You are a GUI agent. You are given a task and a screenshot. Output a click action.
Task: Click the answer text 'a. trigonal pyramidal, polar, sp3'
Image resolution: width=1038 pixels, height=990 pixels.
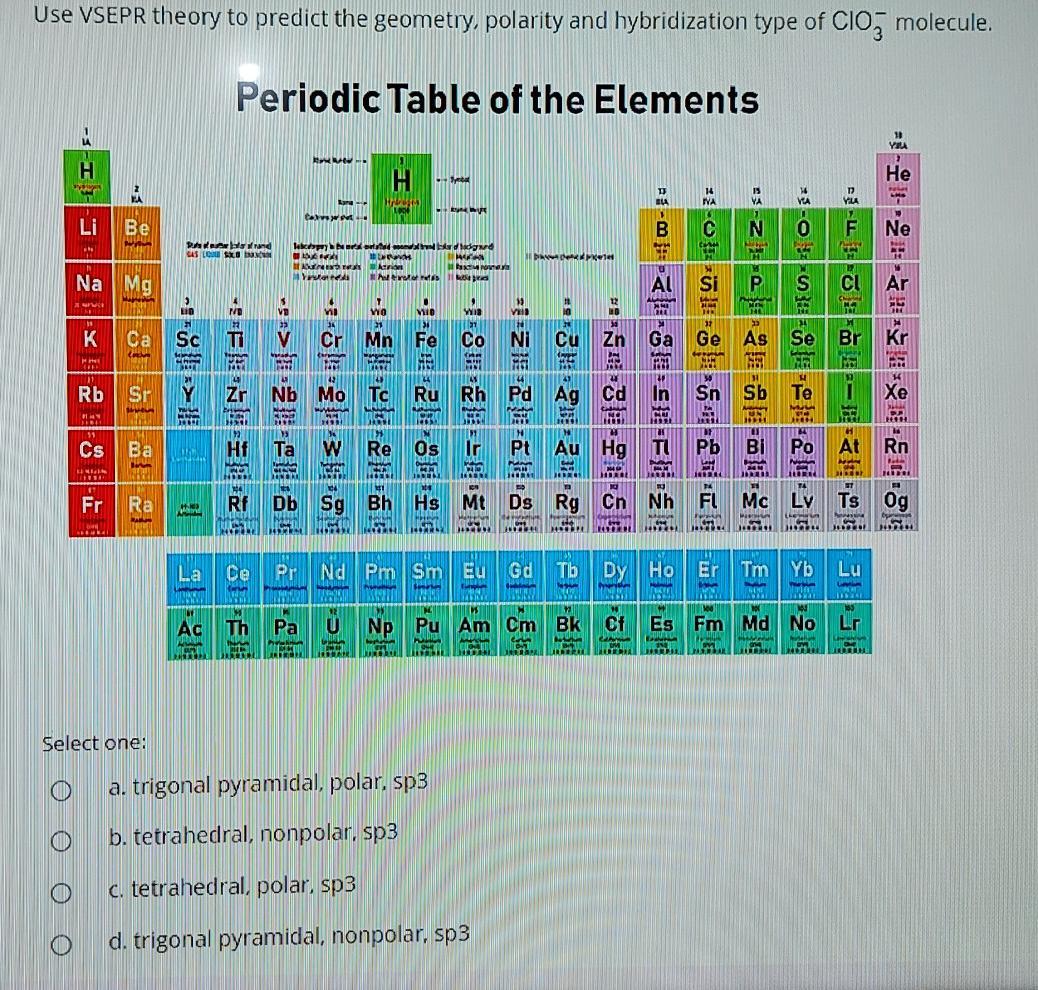268,785
